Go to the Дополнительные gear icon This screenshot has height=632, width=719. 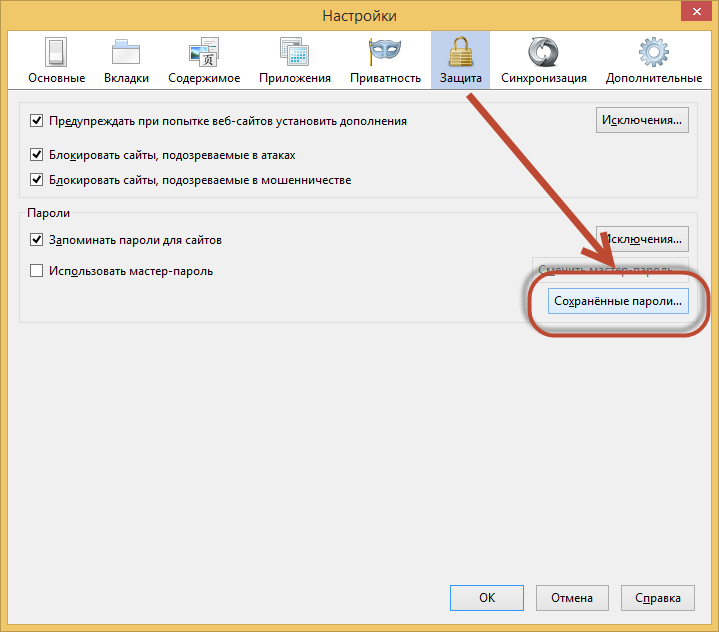coord(653,59)
